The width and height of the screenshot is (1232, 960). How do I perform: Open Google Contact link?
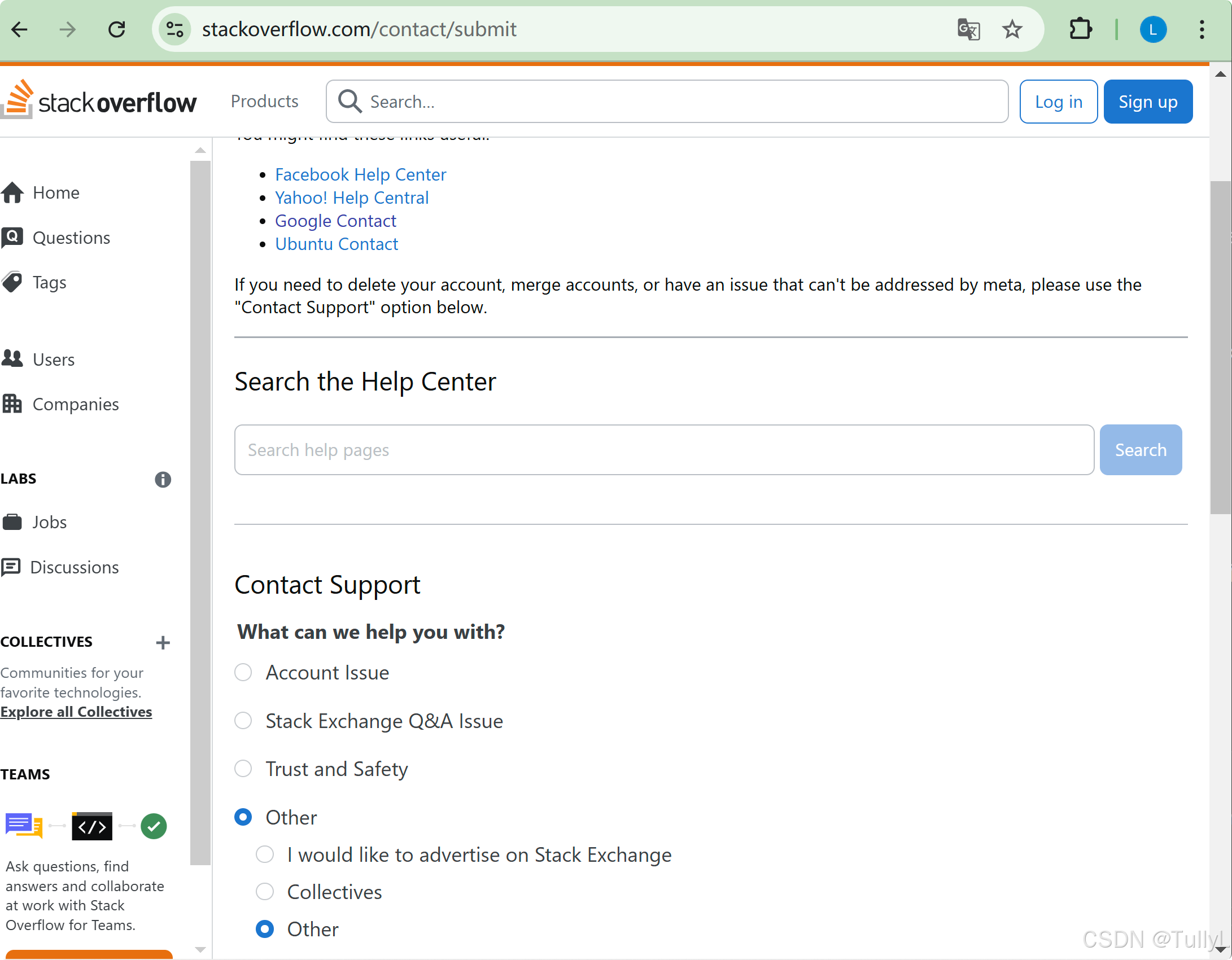pos(335,221)
